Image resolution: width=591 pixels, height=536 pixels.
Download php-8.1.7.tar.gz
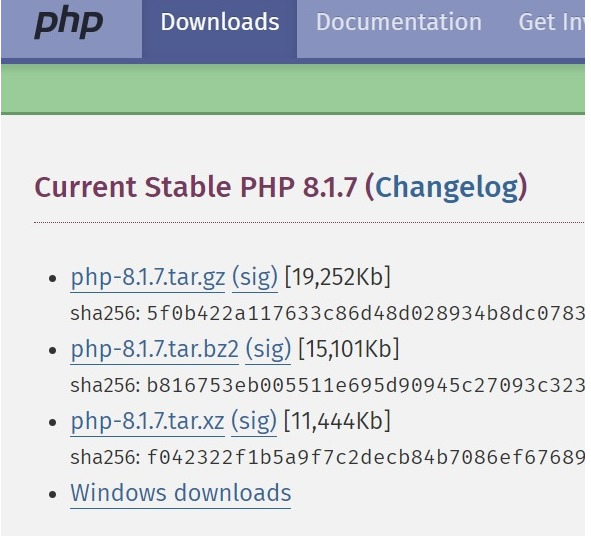click(148, 277)
